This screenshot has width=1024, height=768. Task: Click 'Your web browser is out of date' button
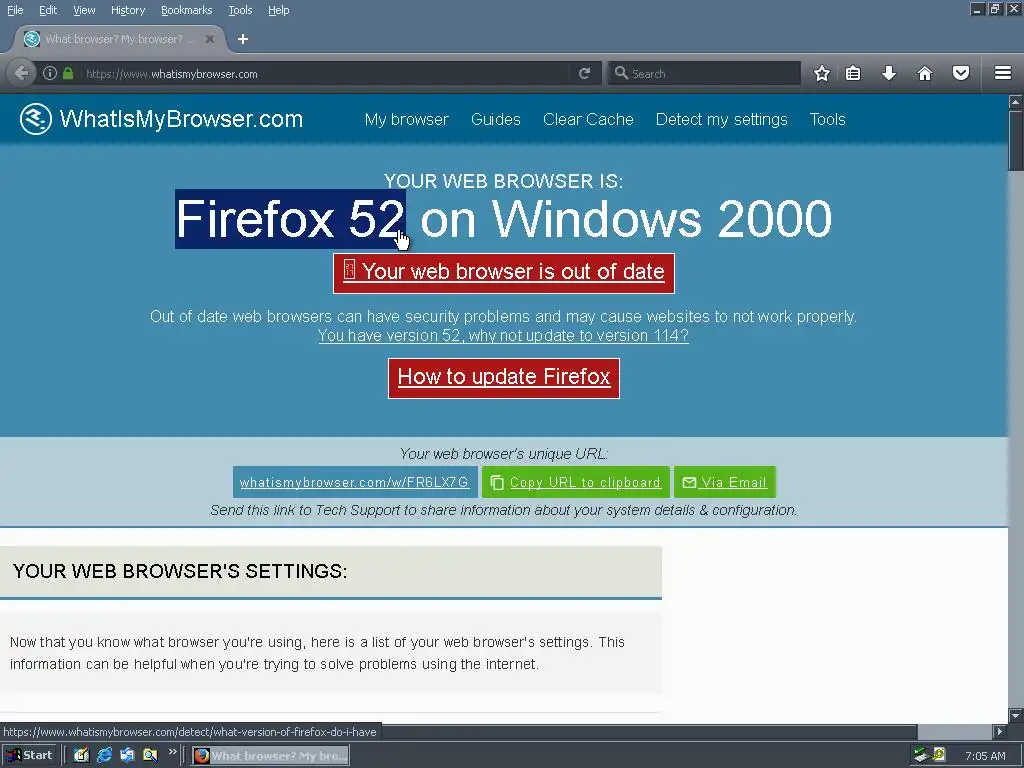[504, 273]
